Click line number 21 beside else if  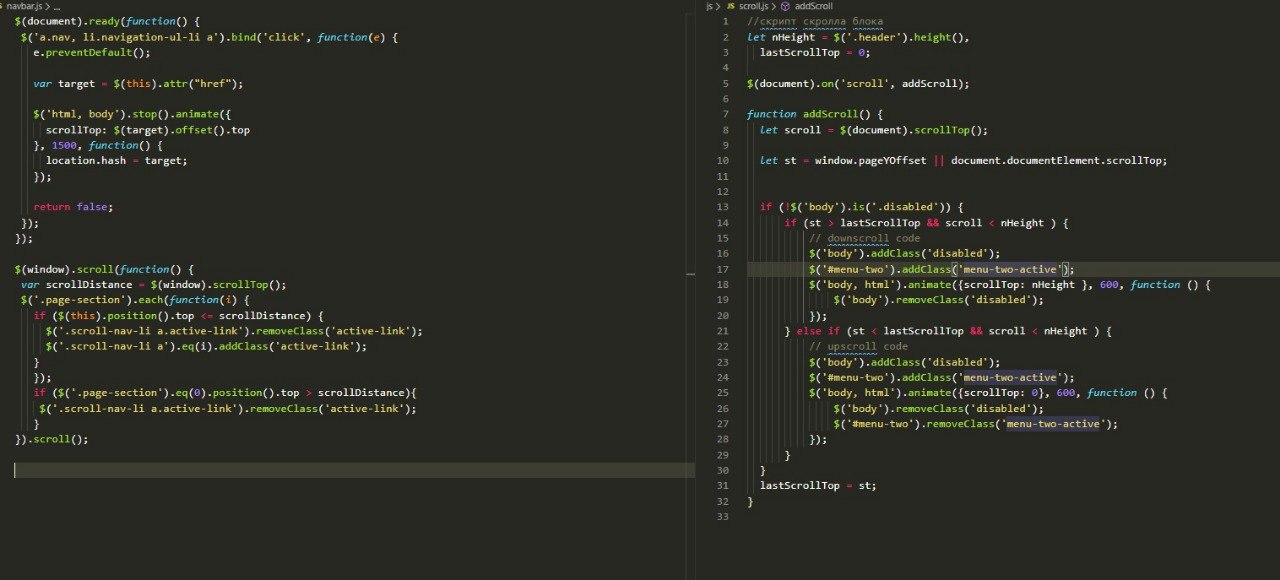[724, 331]
